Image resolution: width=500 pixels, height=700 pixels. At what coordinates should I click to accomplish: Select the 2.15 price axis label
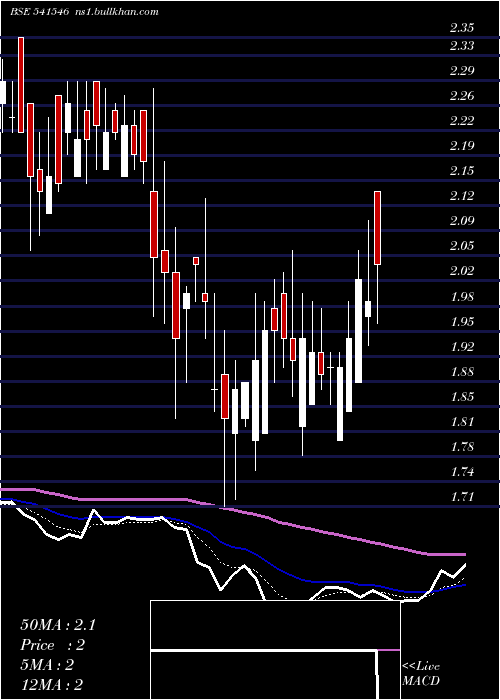coord(462,171)
